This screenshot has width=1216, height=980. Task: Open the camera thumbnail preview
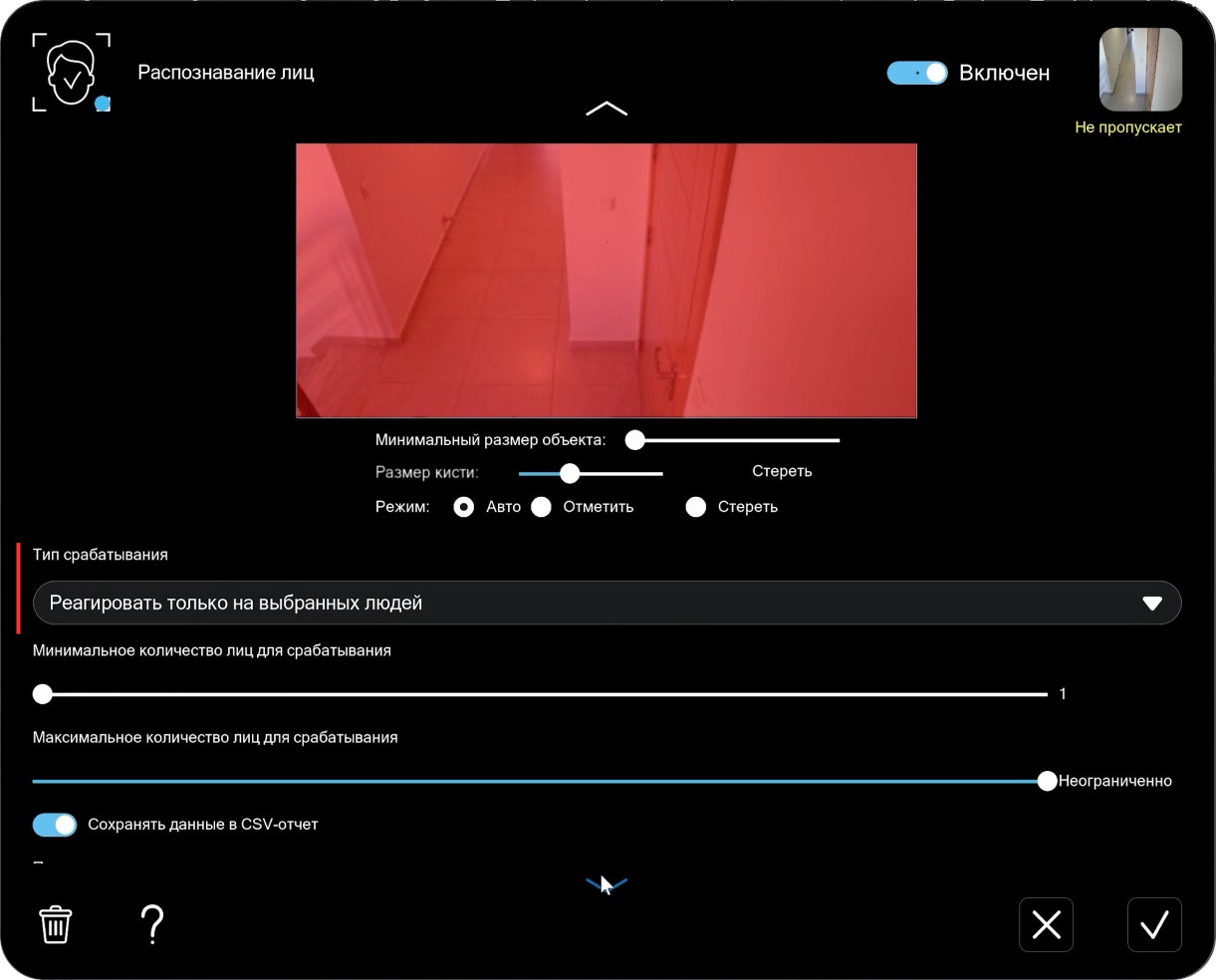[1140, 69]
